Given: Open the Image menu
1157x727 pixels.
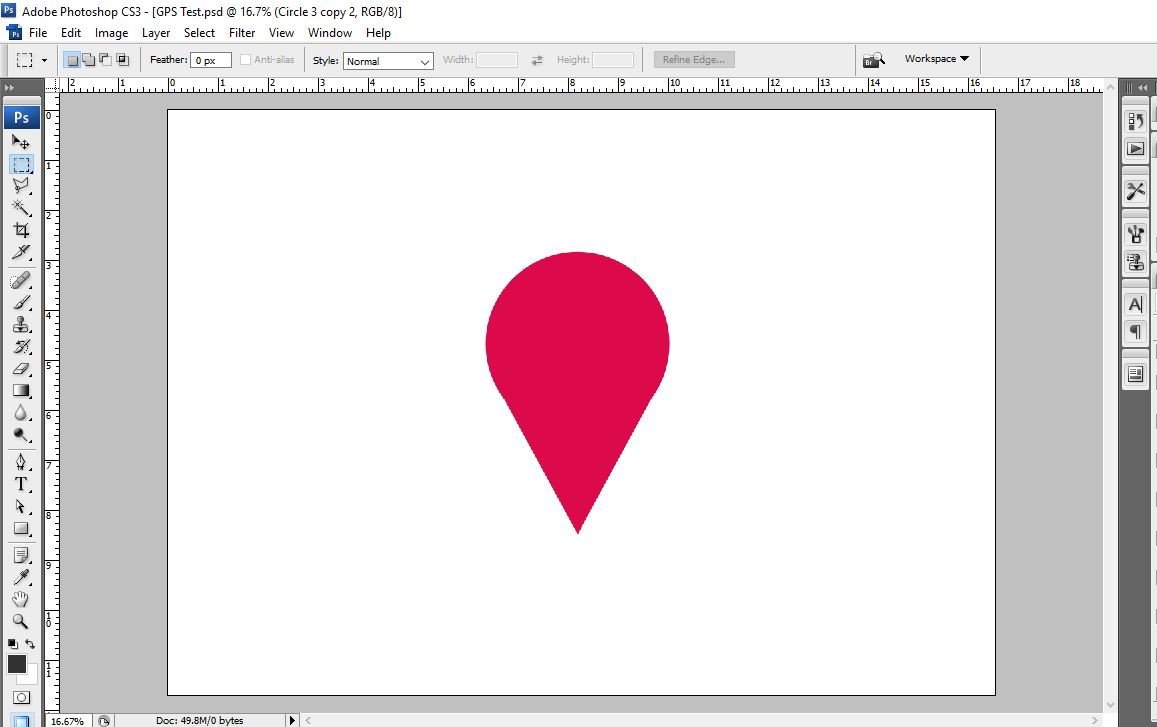Looking at the screenshot, I should [x=111, y=32].
